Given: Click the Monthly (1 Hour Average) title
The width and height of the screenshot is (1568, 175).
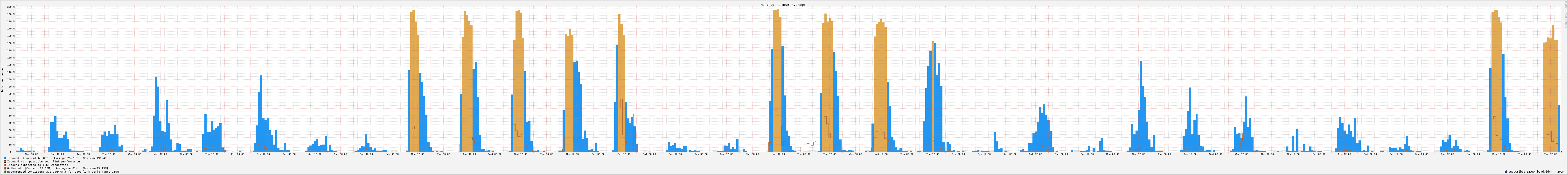Looking at the screenshot, I should click(783, 4).
